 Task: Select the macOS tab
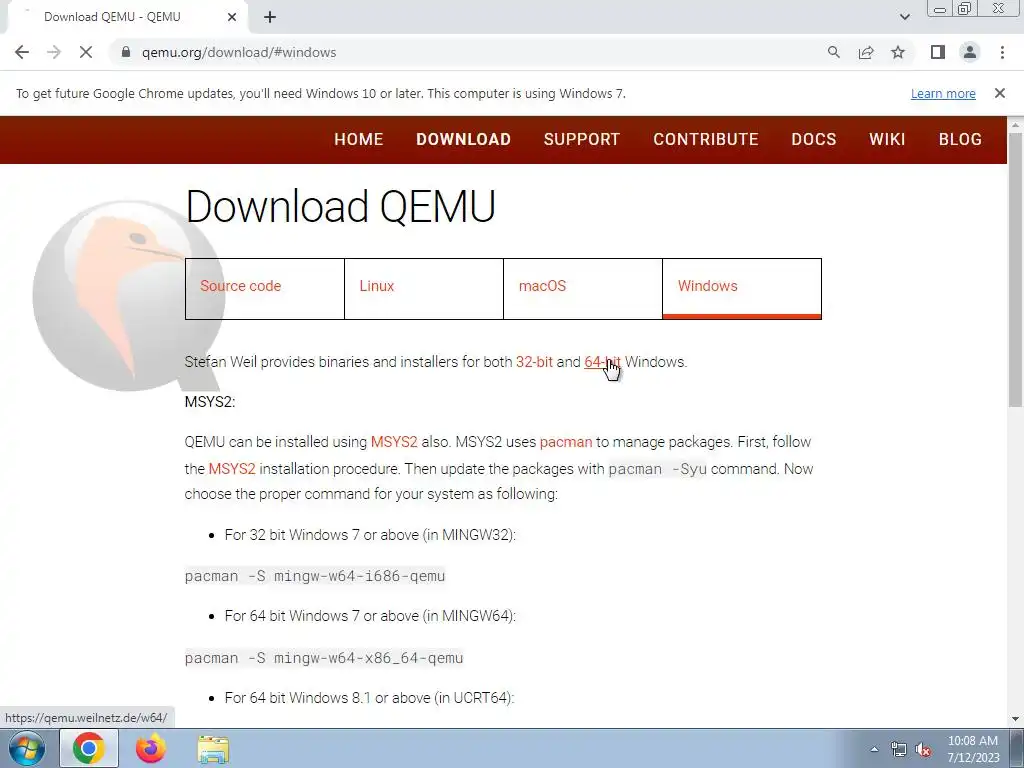(583, 289)
